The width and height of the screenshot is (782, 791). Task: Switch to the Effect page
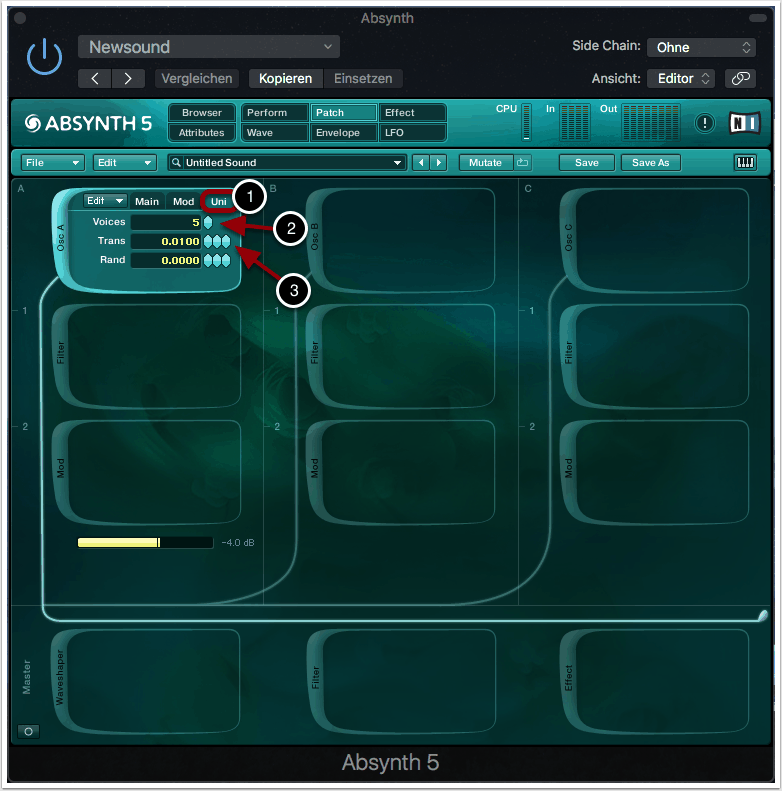point(413,112)
